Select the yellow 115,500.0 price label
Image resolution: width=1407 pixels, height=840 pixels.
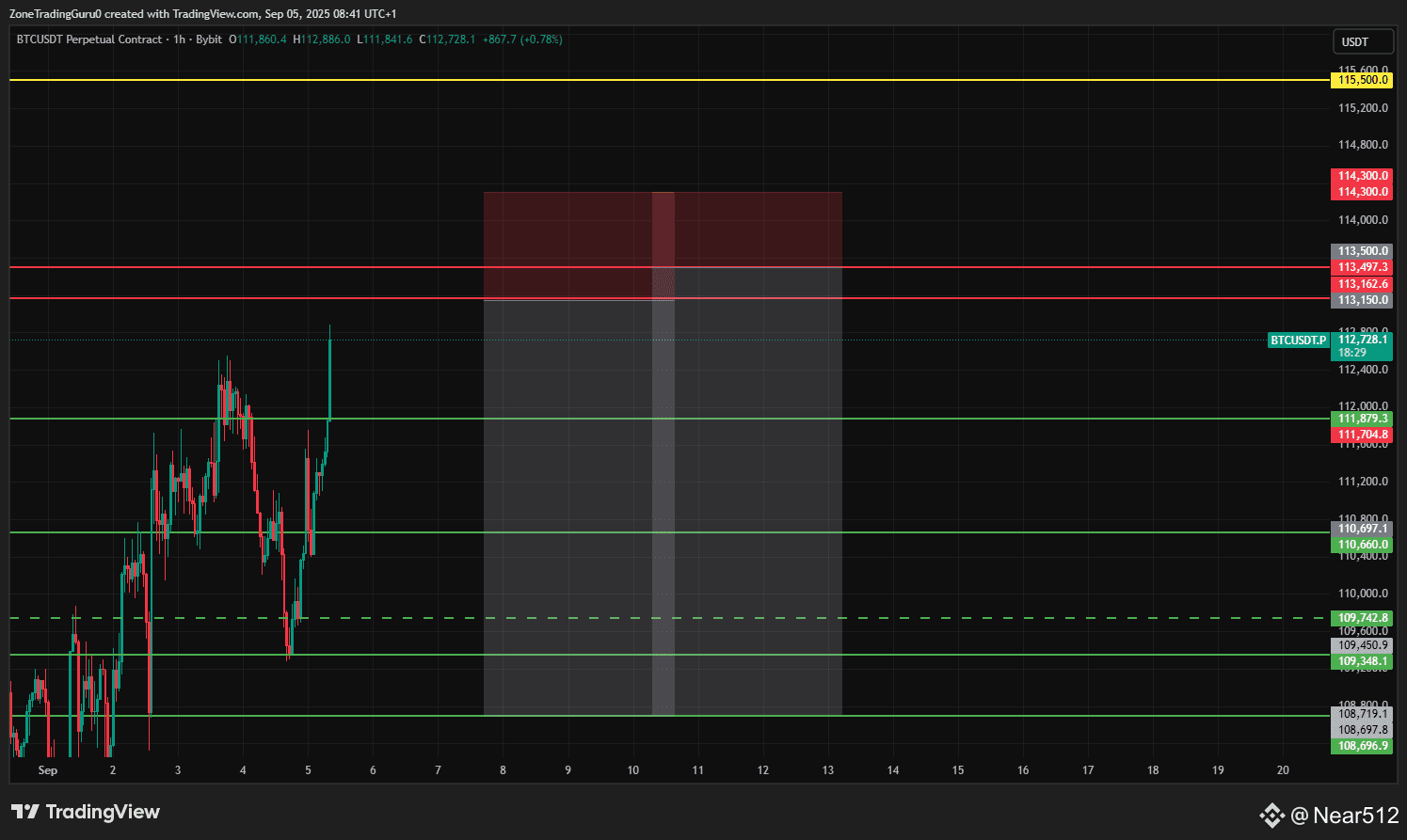tap(1362, 80)
